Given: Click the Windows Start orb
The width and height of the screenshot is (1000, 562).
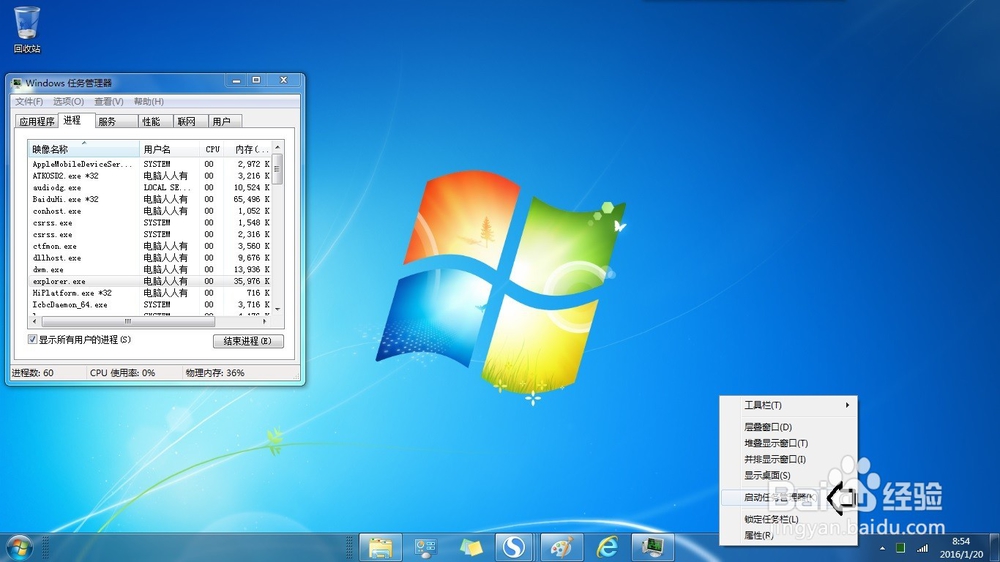Looking at the screenshot, I should coord(20,547).
